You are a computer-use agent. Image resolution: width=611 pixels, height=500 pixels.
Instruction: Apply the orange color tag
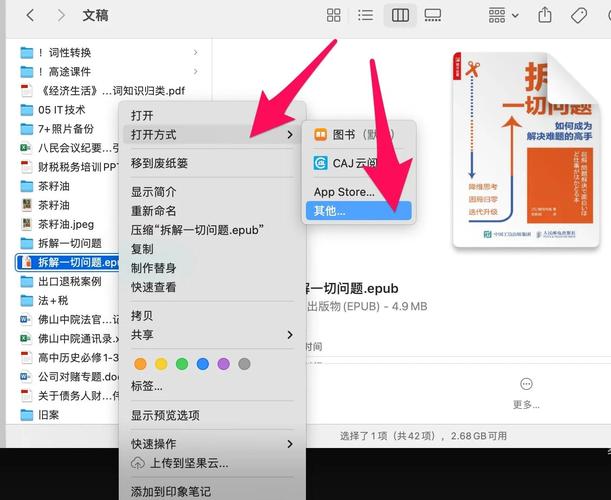point(140,364)
